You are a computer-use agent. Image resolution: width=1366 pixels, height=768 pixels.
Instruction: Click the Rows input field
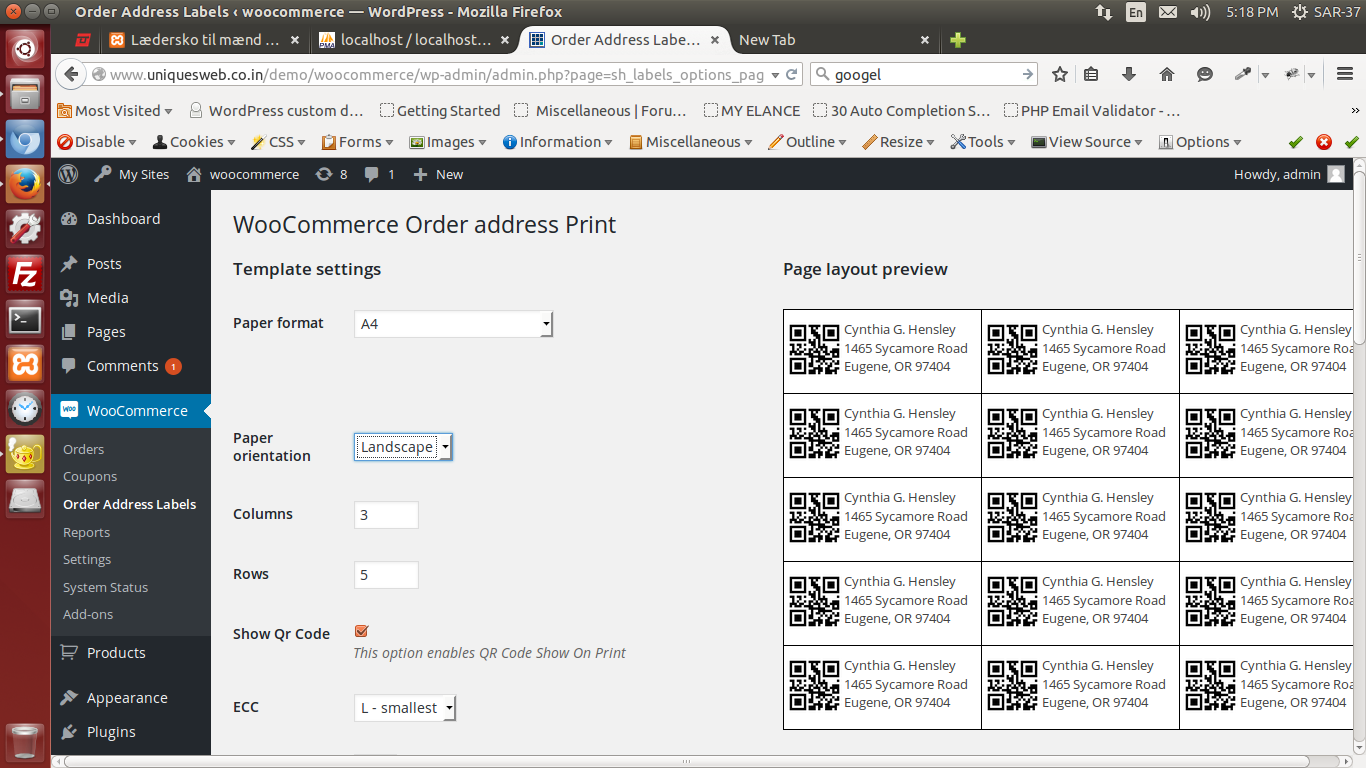tap(386, 575)
